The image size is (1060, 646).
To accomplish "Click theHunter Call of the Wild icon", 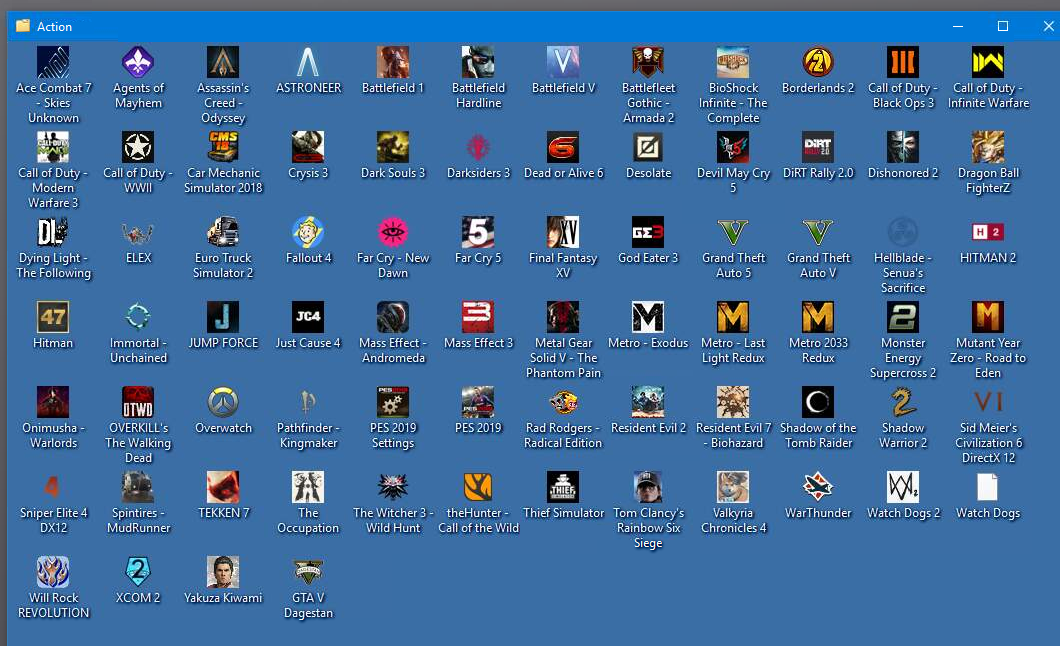I will [478, 487].
